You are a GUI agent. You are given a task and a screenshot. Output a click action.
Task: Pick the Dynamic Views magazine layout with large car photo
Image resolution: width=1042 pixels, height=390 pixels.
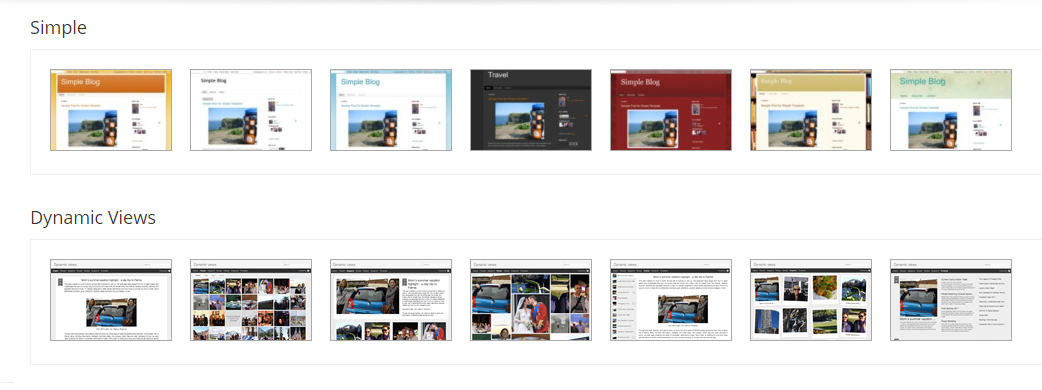click(391, 300)
